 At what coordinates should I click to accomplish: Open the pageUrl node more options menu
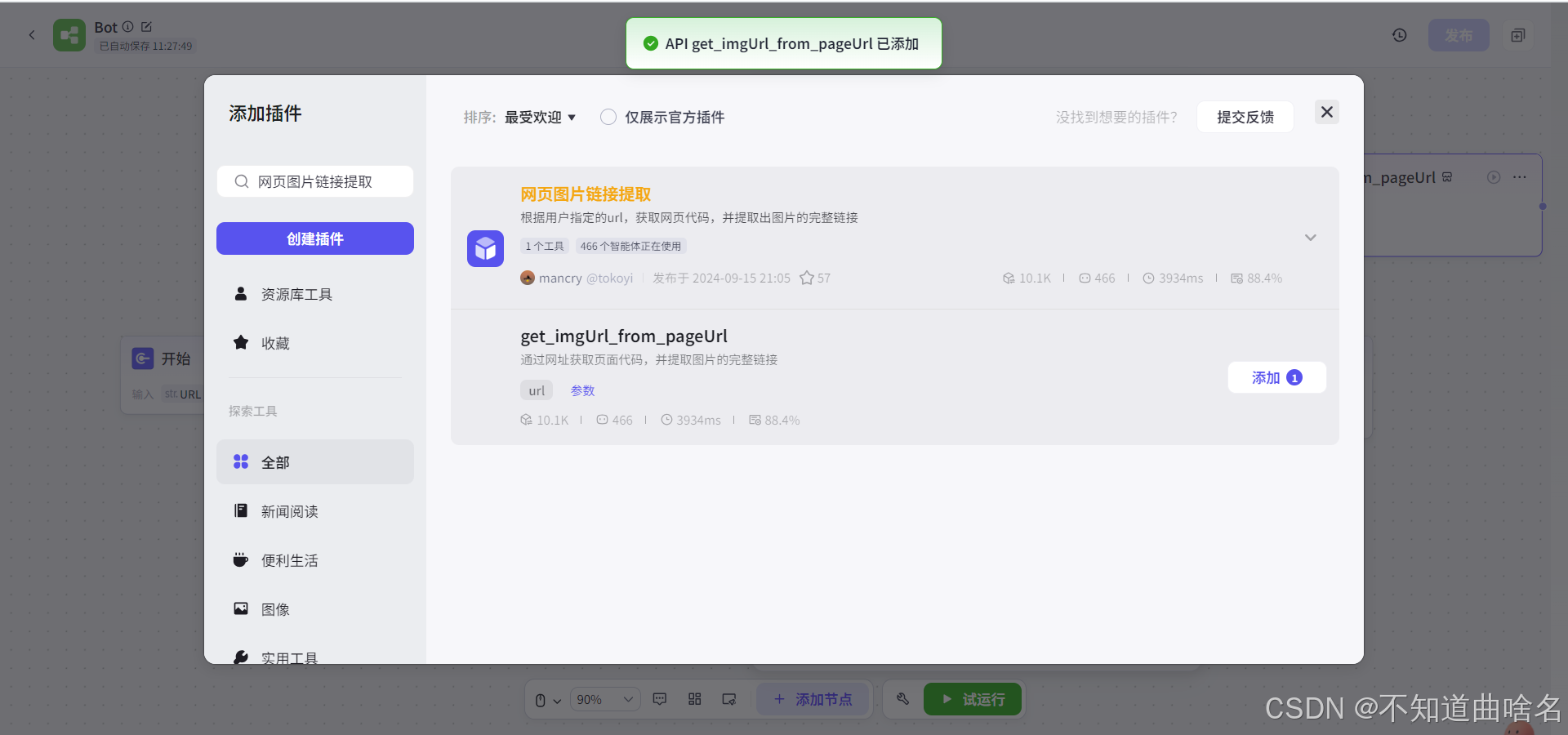tap(1520, 177)
